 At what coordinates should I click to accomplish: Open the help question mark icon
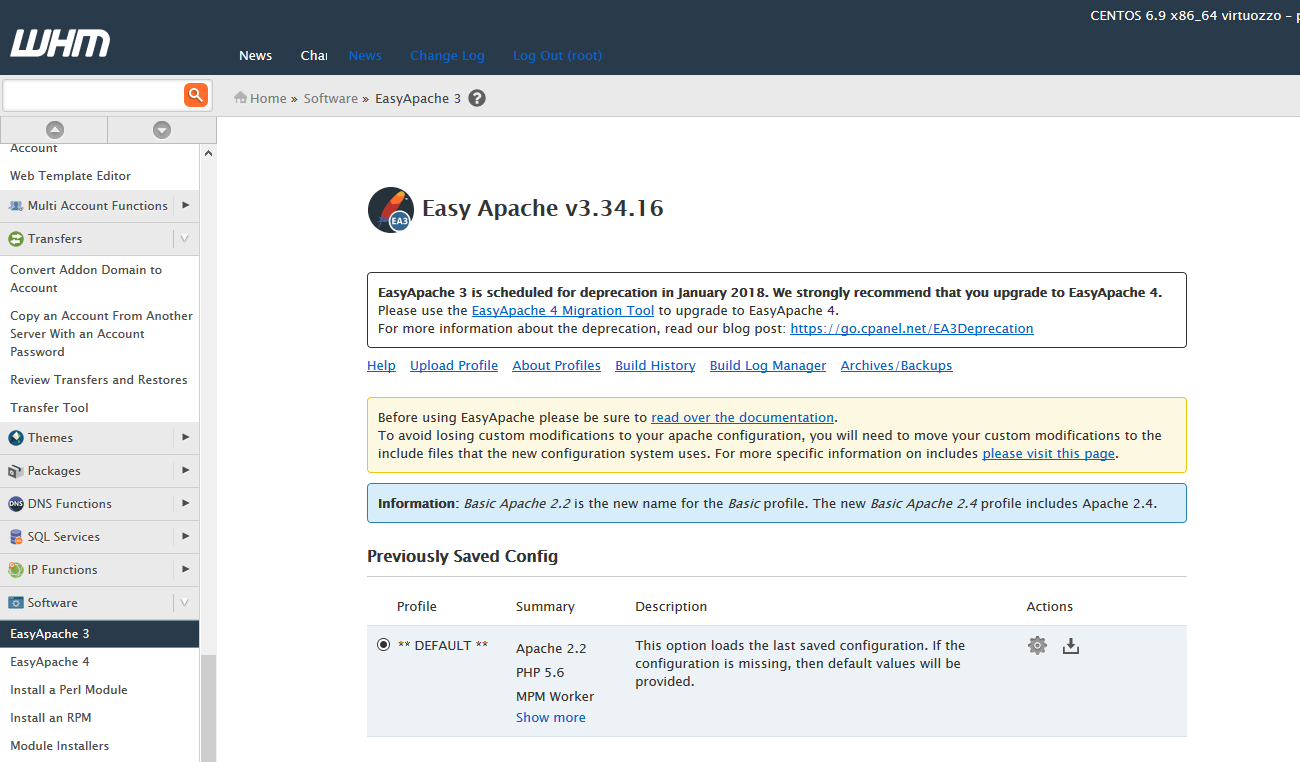point(477,98)
